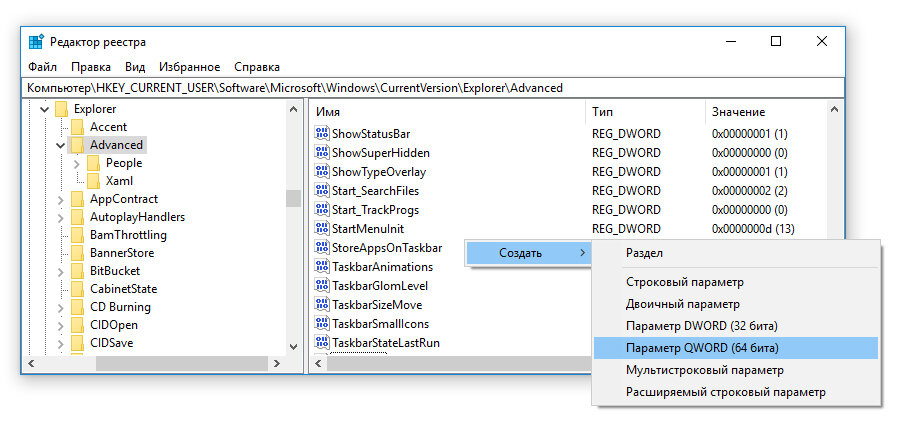Select the TaskbarSmallIcons value icon
Viewport: 906px width, 436px height.
321,323
